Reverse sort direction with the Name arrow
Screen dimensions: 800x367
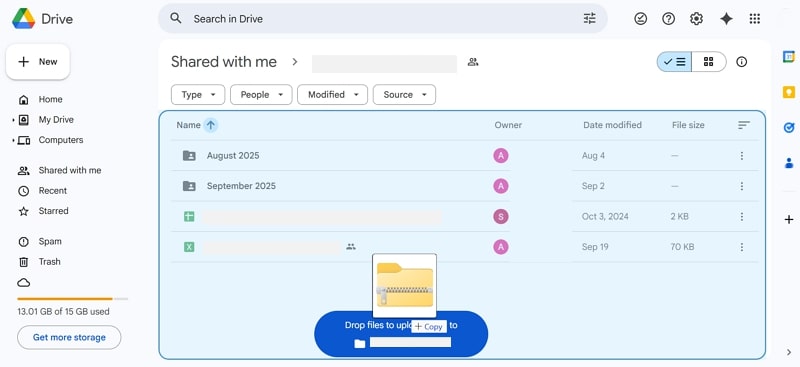(211, 125)
